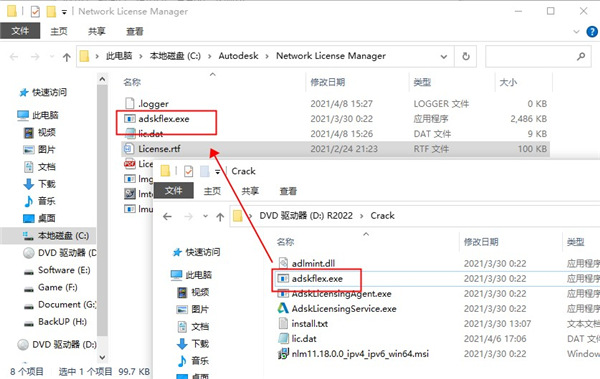
Task: Click the 此电脑 breadcrumb in address bar
Action: 119,56
